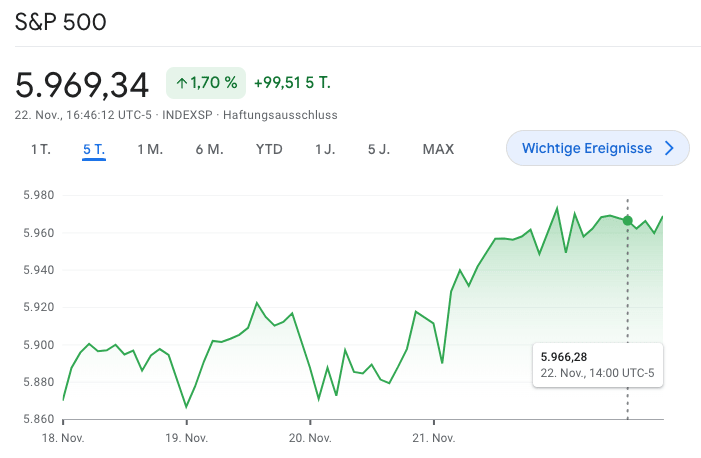Click the 21. Nov. axis label
This screenshot has width=701, height=458.
point(434,438)
